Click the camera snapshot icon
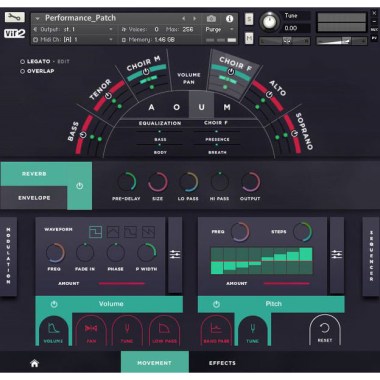This screenshot has height=380, width=380. tap(211, 19)
